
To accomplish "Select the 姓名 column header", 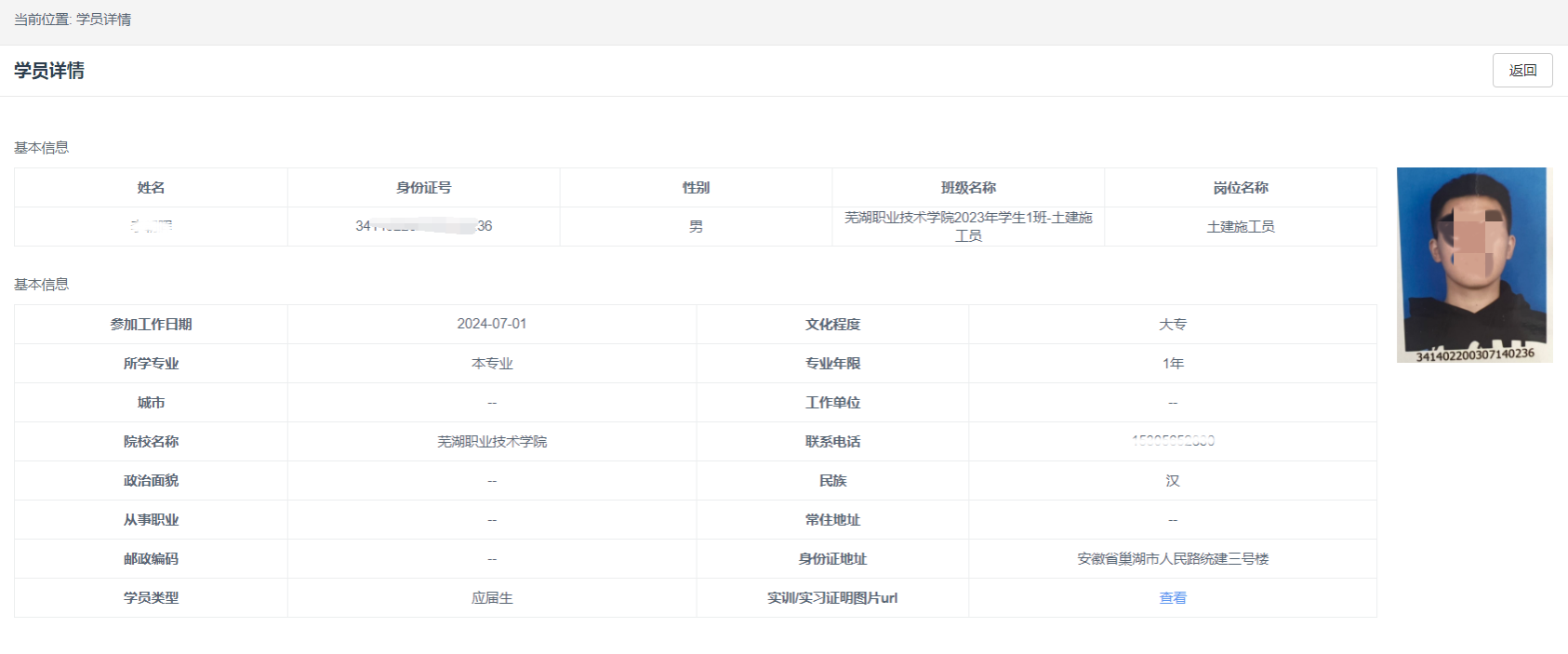I will point(151,188).
